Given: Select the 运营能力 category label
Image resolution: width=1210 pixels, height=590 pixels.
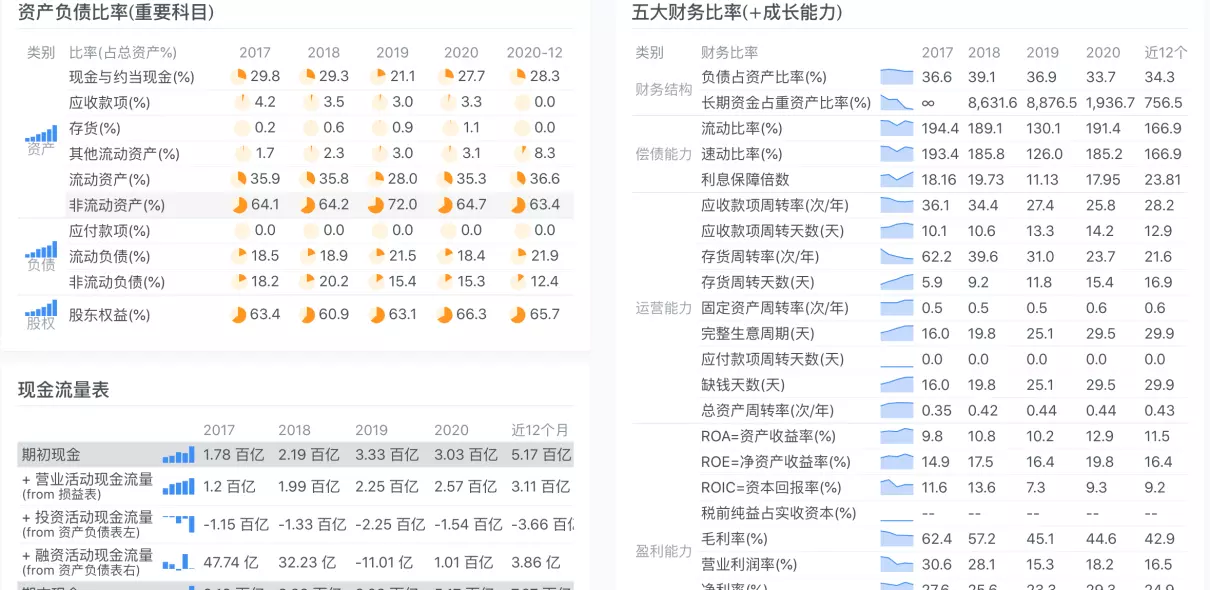Looking at the screenshot, I should click(x=664, y=307).
